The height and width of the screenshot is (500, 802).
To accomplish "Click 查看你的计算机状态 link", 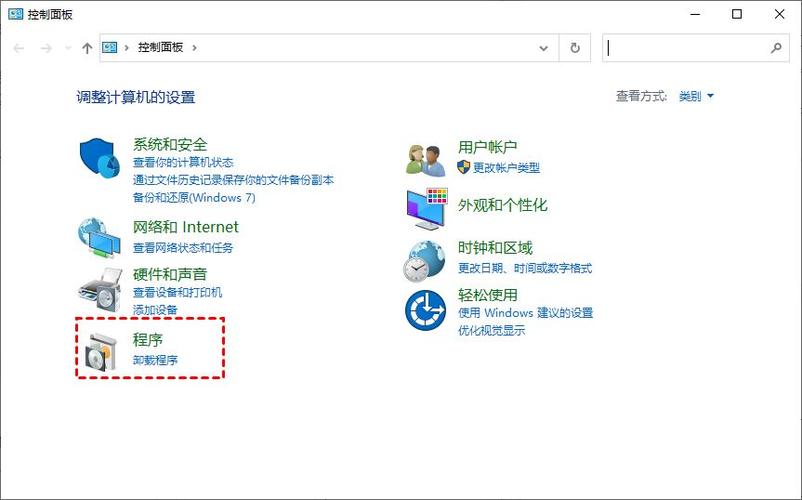I will coord(183,163).
